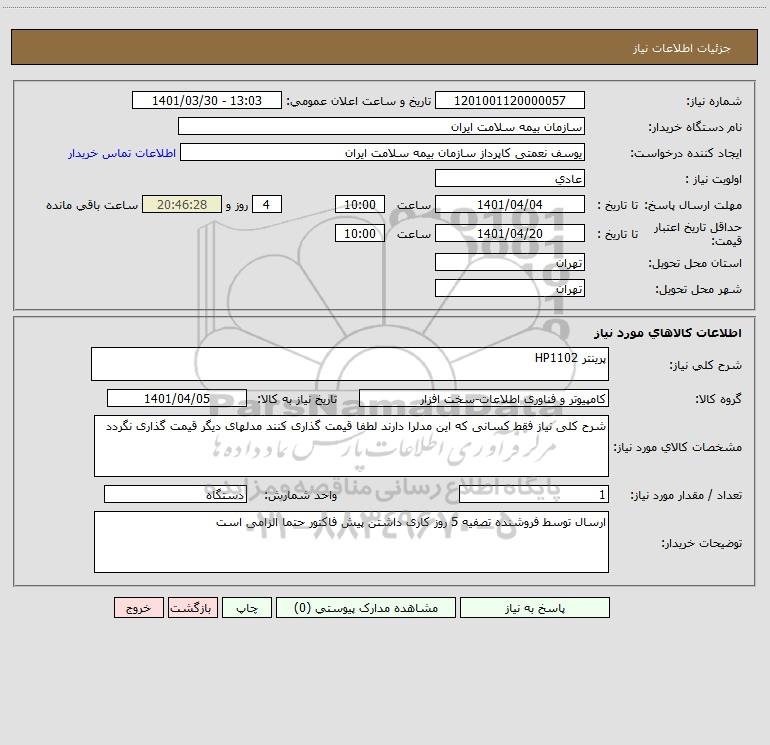Open 'مشاهده مدارک پیوستی (0)' button
The height and width of the screenshot is (745, 770).
pyautogui.click(x=366, y=607)
